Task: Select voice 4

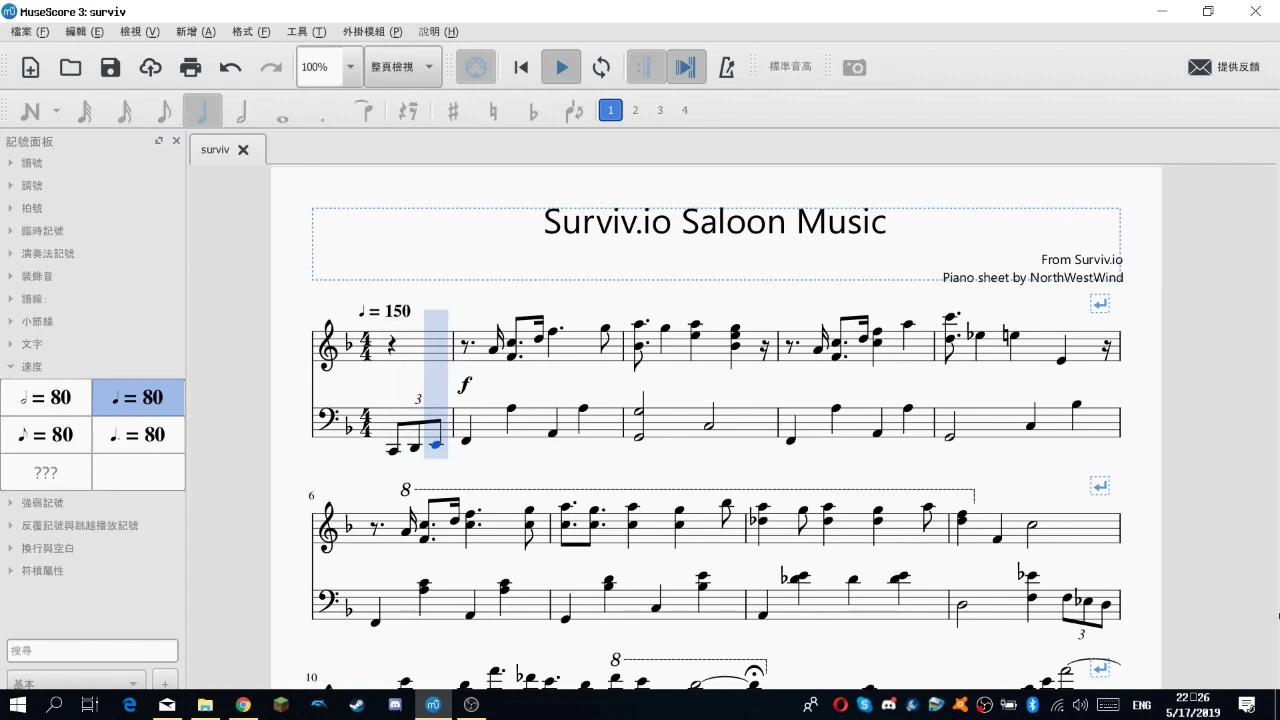Action: [685, 110]
